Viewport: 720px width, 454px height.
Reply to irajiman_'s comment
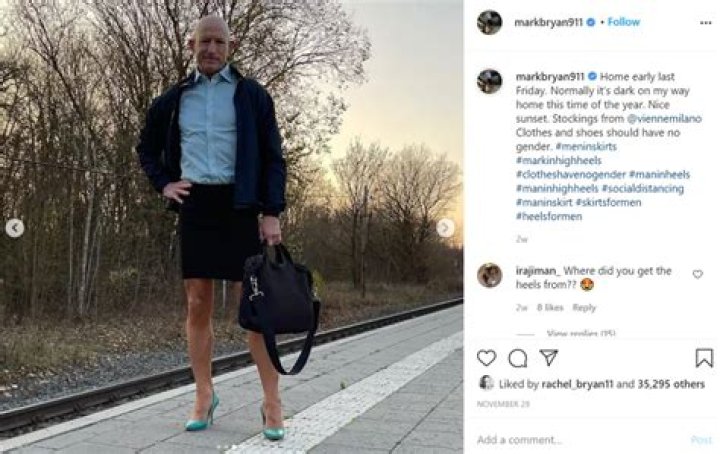pyautogui.click(x=584, y=308)
